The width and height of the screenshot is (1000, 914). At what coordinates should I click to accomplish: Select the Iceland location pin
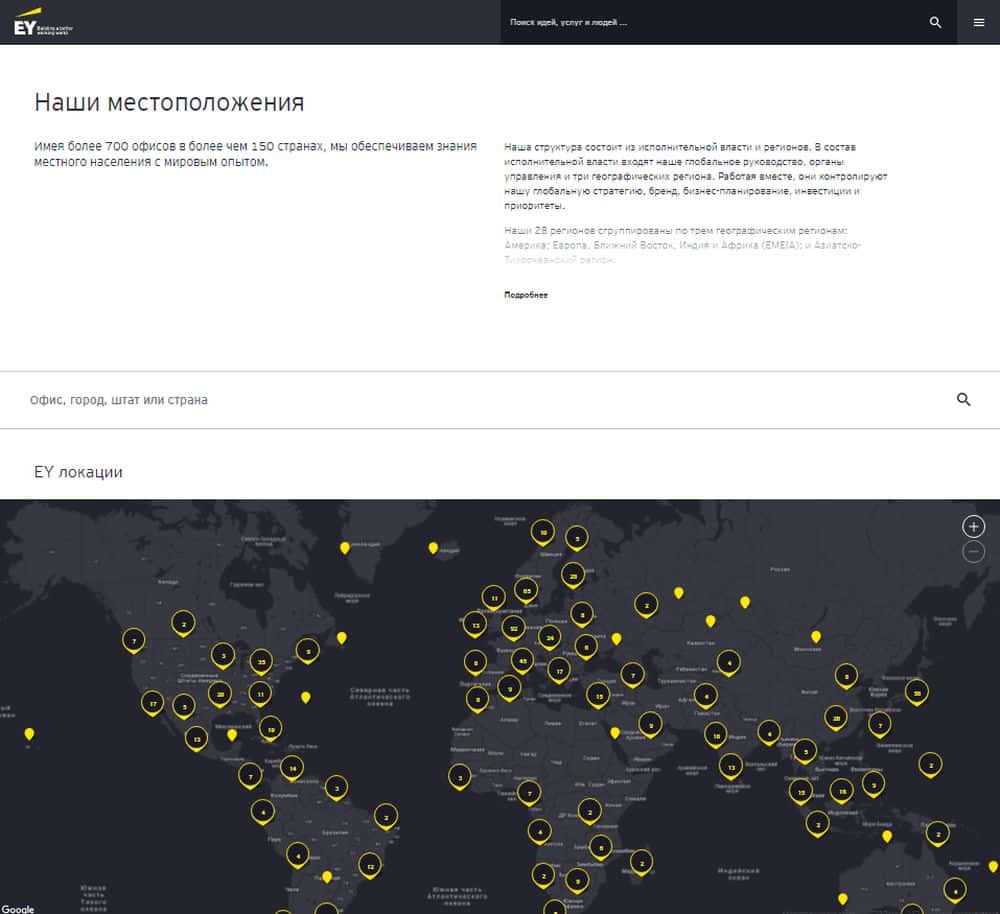[433, 547]
